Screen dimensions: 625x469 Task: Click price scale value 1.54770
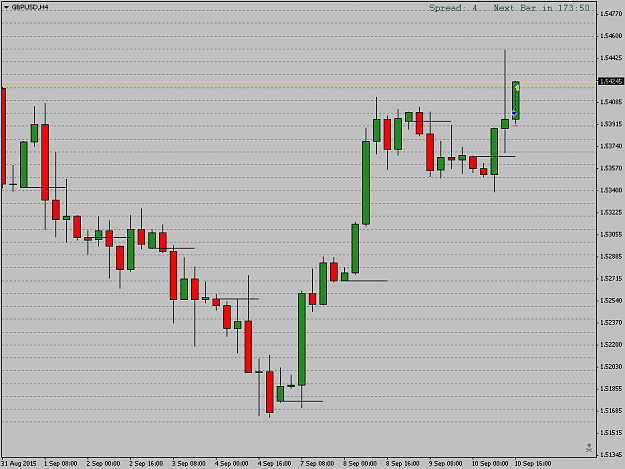(x=611, y=14)
